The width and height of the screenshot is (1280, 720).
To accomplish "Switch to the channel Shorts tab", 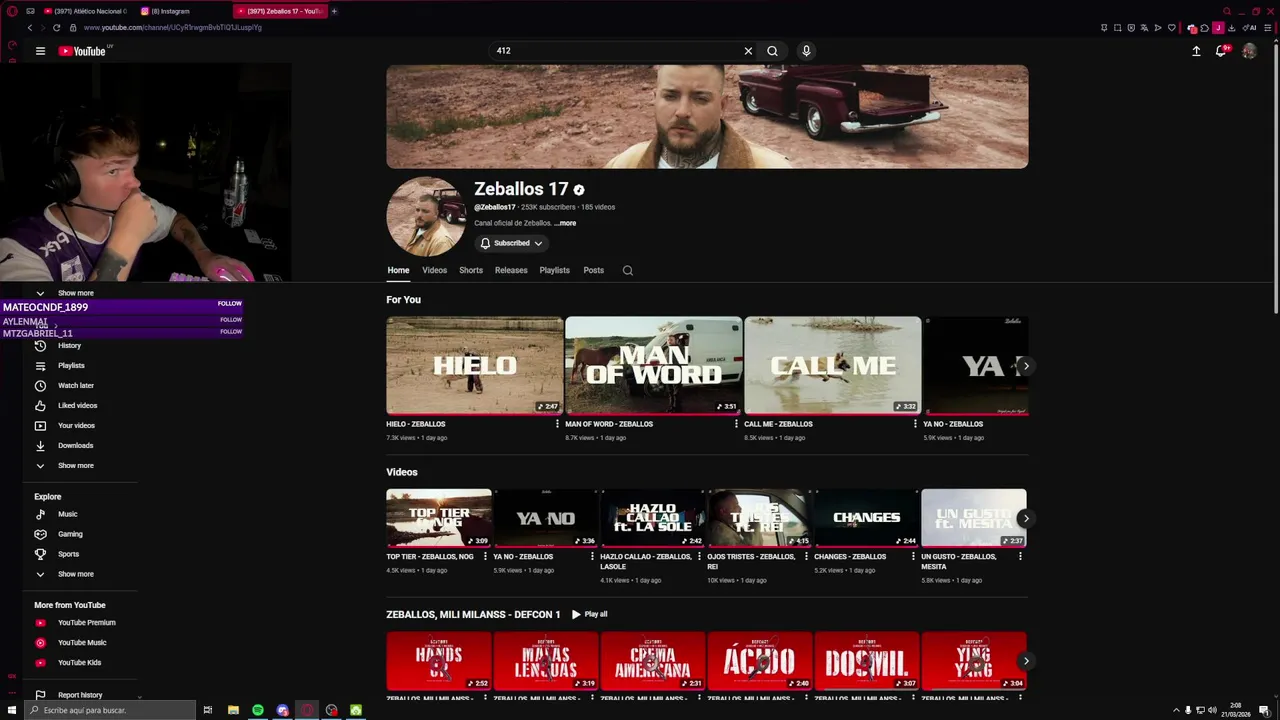I will 471,270.
